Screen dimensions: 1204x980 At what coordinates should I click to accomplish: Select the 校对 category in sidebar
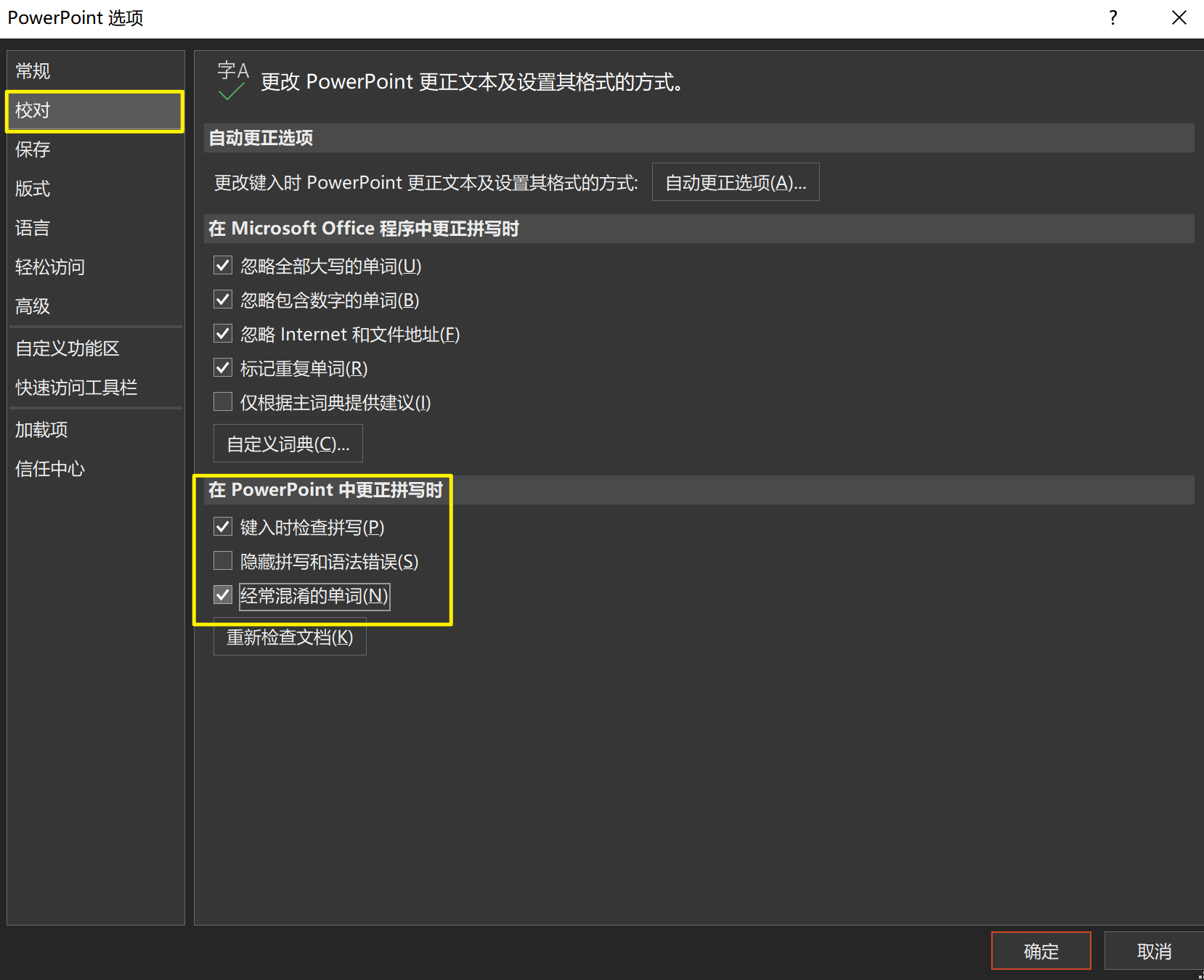(95, 110)
